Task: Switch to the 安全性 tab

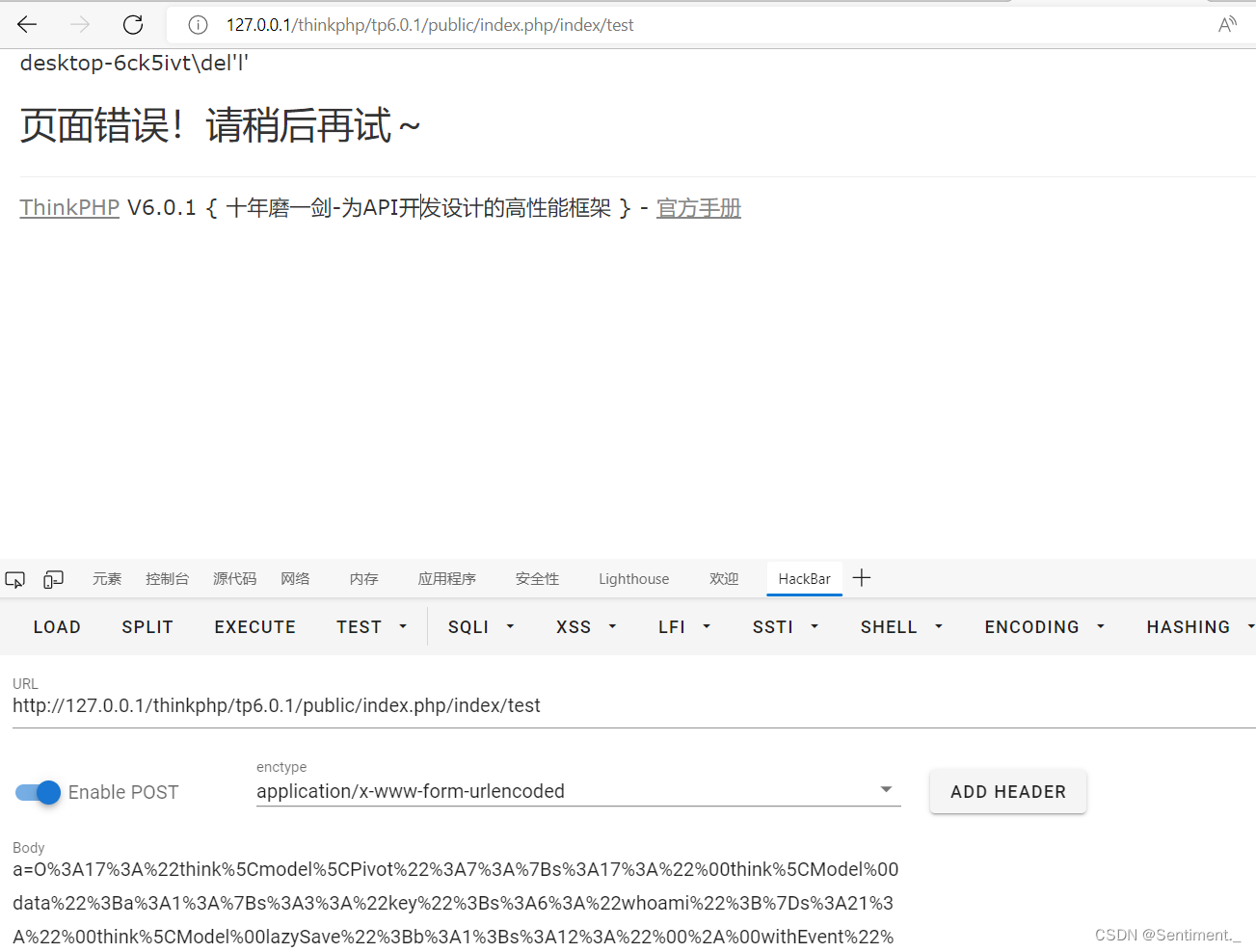Action: [537, 579]
